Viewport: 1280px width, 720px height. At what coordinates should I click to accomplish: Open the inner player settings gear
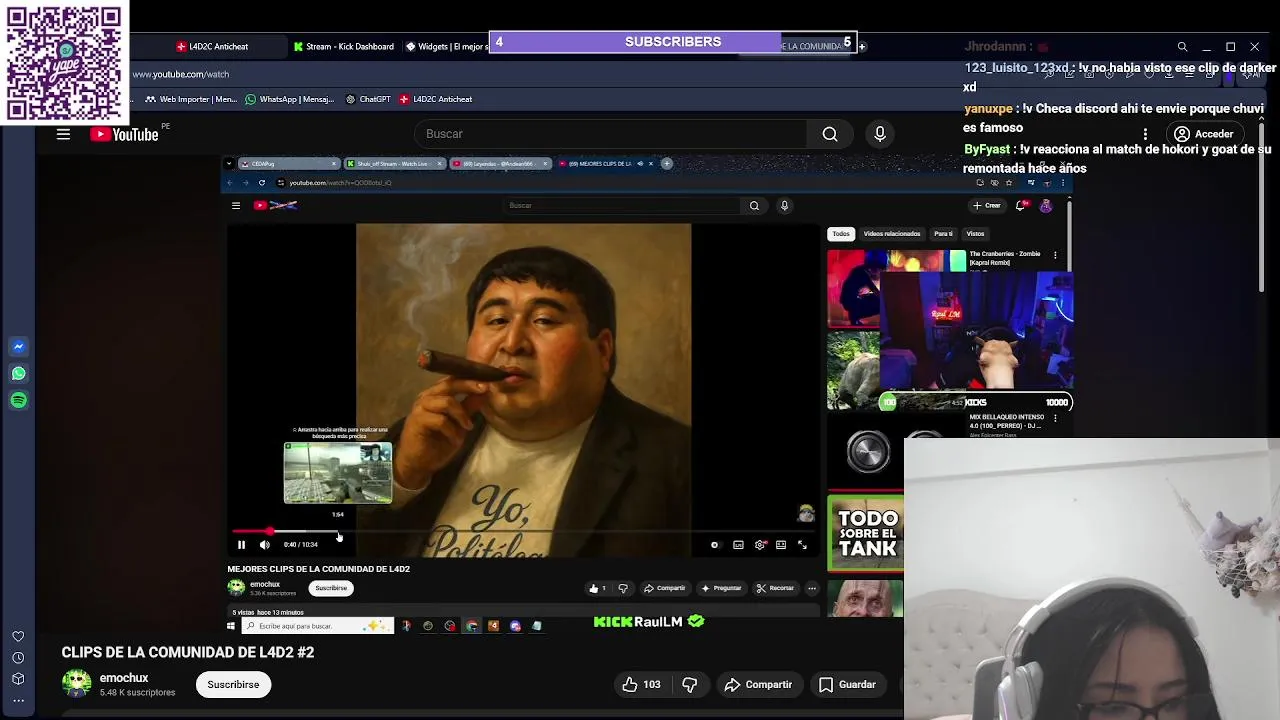pyautogui.click(x=760, y=545)
